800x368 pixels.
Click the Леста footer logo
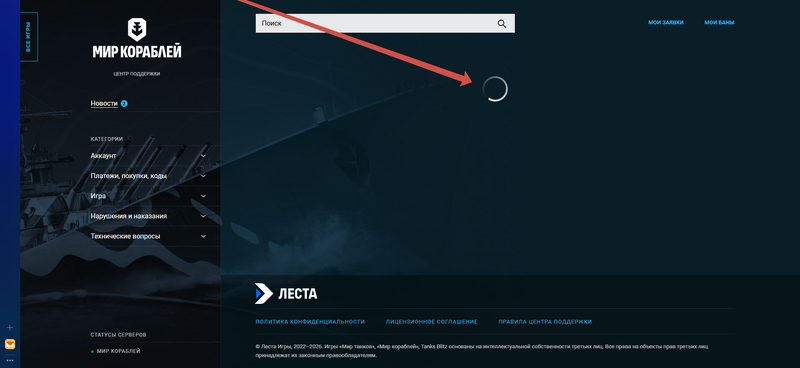[x=286, y=293]
